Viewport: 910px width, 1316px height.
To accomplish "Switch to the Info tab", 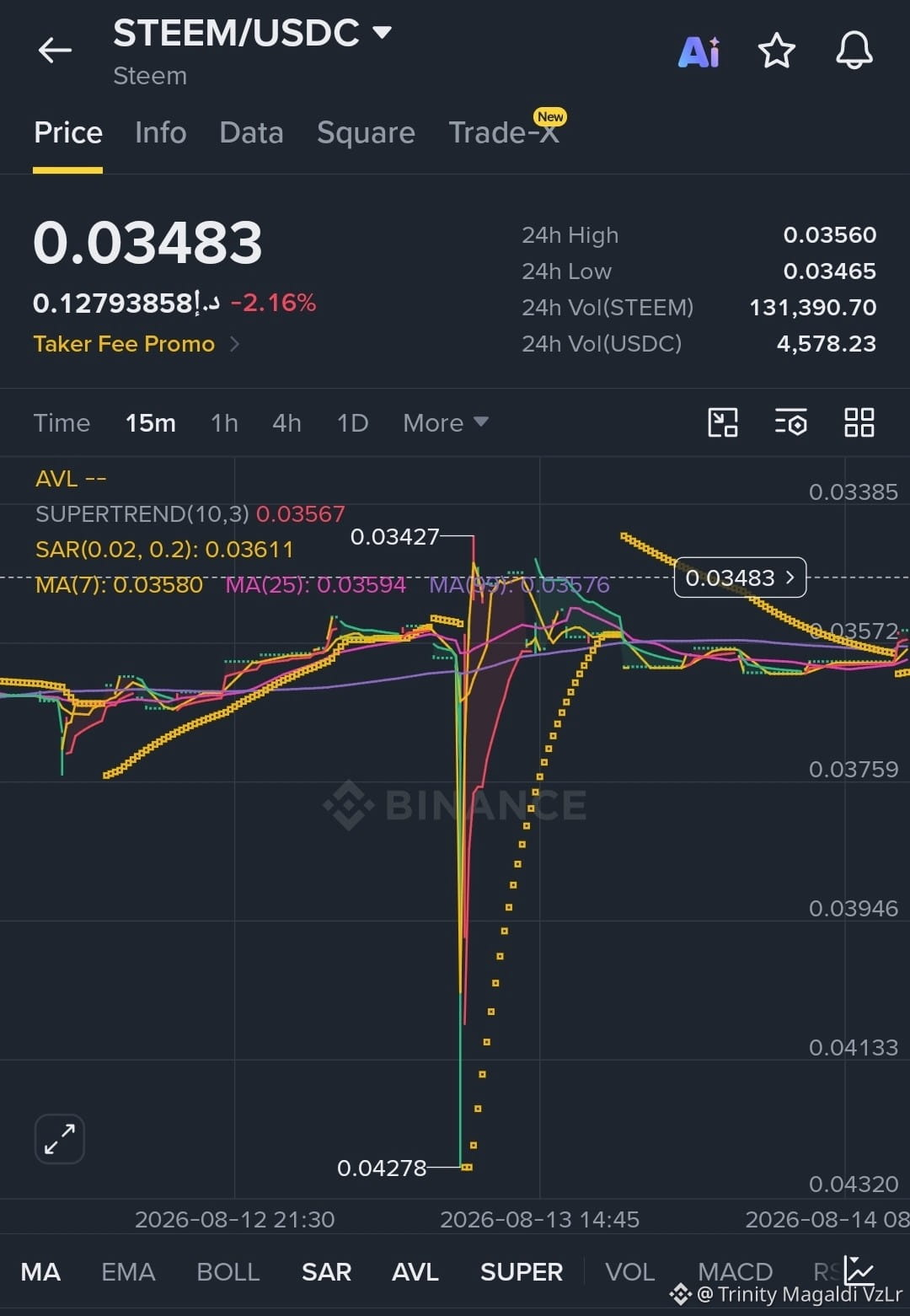I will coord(160,132).
